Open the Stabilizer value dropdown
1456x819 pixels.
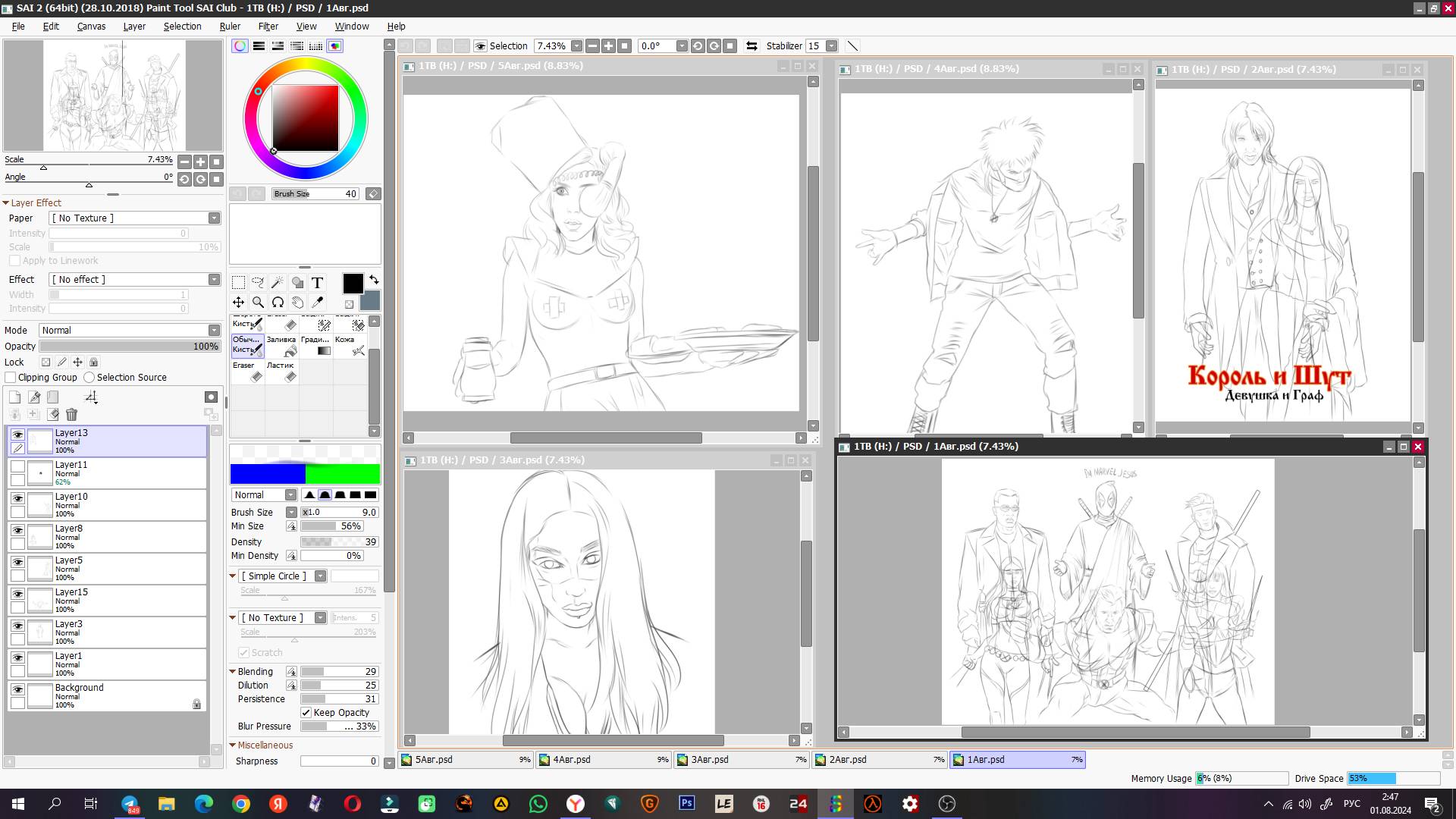click(x=831, y=45)
